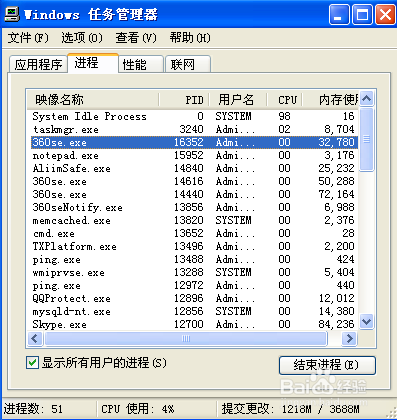Select QQProtect.exe process
Screen dimensions: 397x420
[193, 298]
